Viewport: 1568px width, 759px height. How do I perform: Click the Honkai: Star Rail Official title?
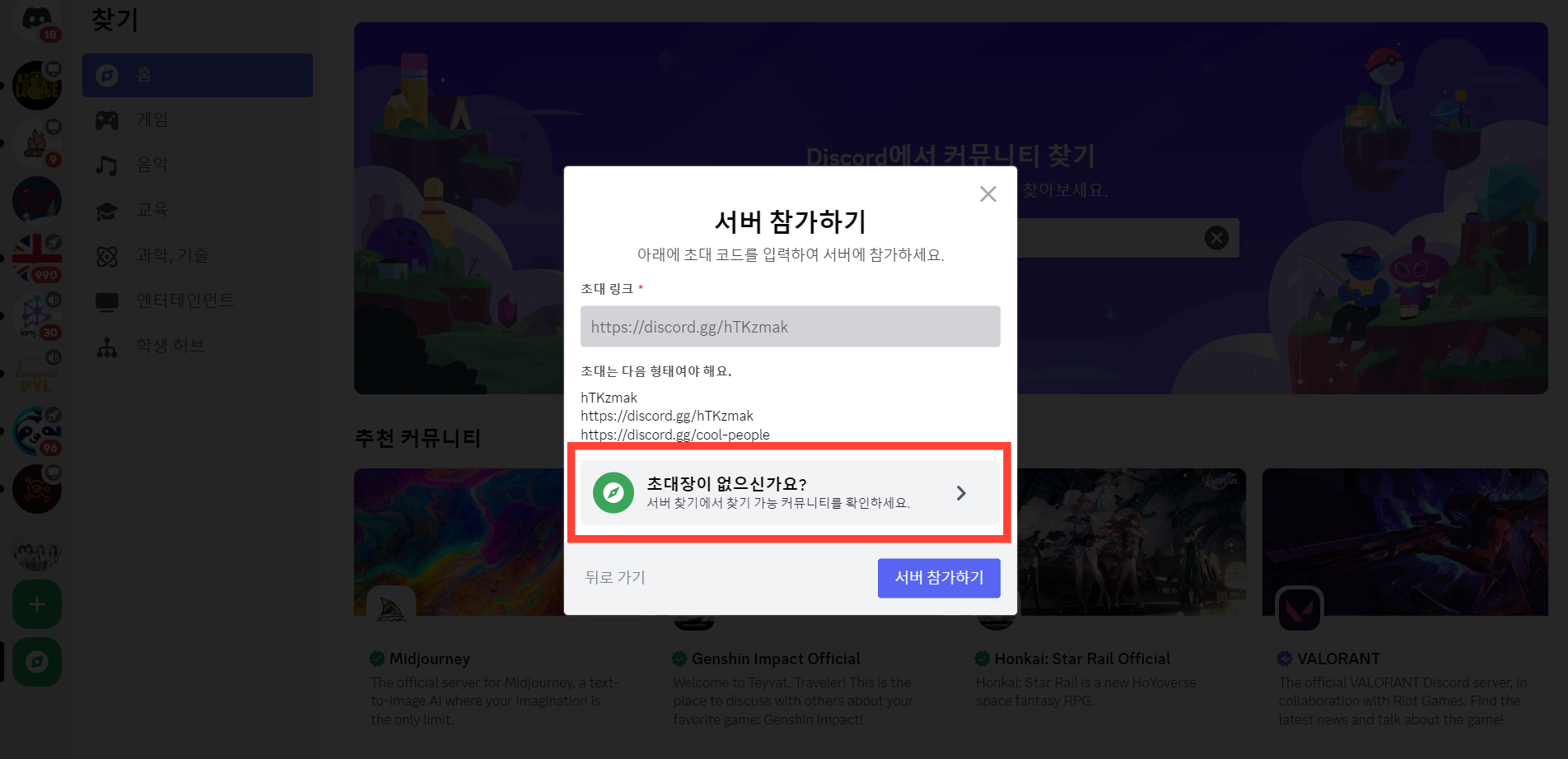[x=1082, y=659]
